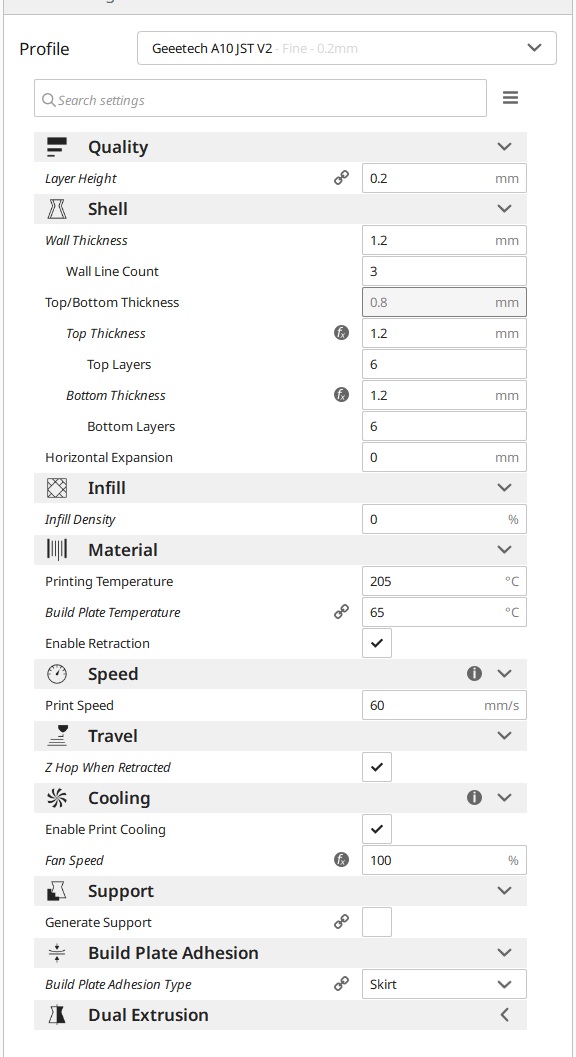Viewport: 576px width, 1057px height.
Task: Expand the Dual Extrusion section
Action: pyautogui.click(x=504, y=1014)
